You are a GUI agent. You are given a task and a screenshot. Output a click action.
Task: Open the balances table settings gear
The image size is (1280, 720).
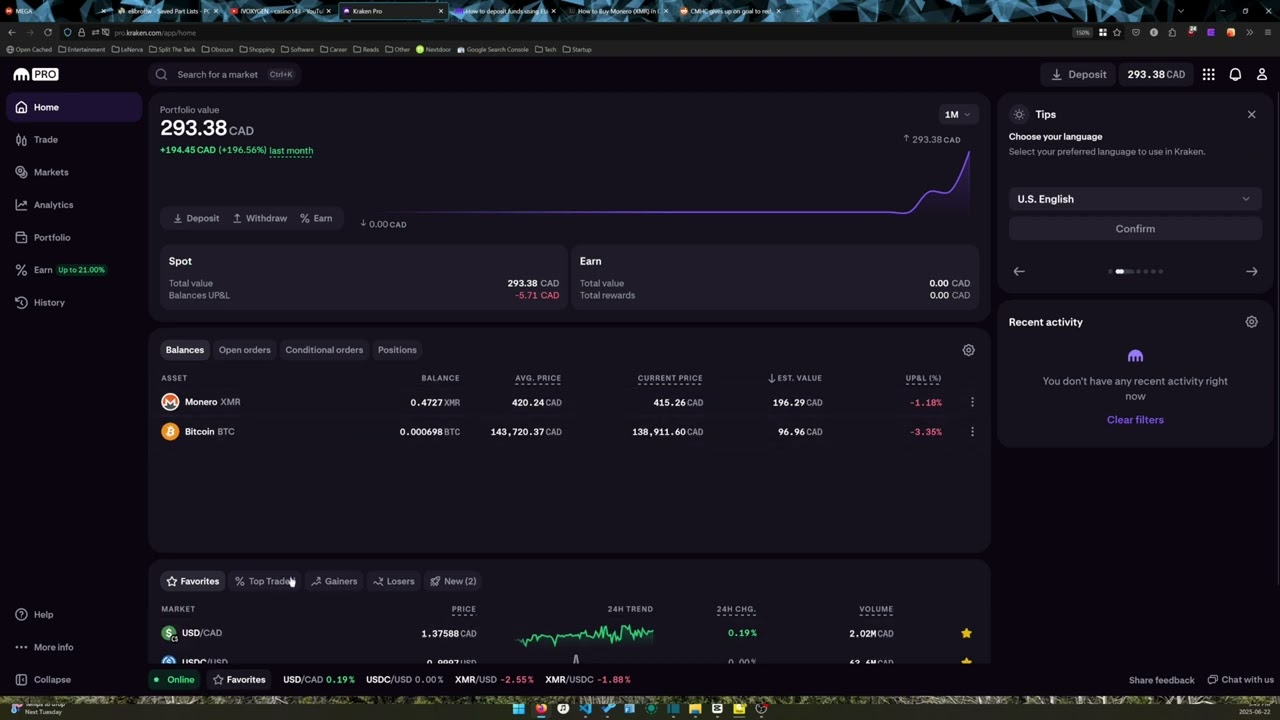968,350
